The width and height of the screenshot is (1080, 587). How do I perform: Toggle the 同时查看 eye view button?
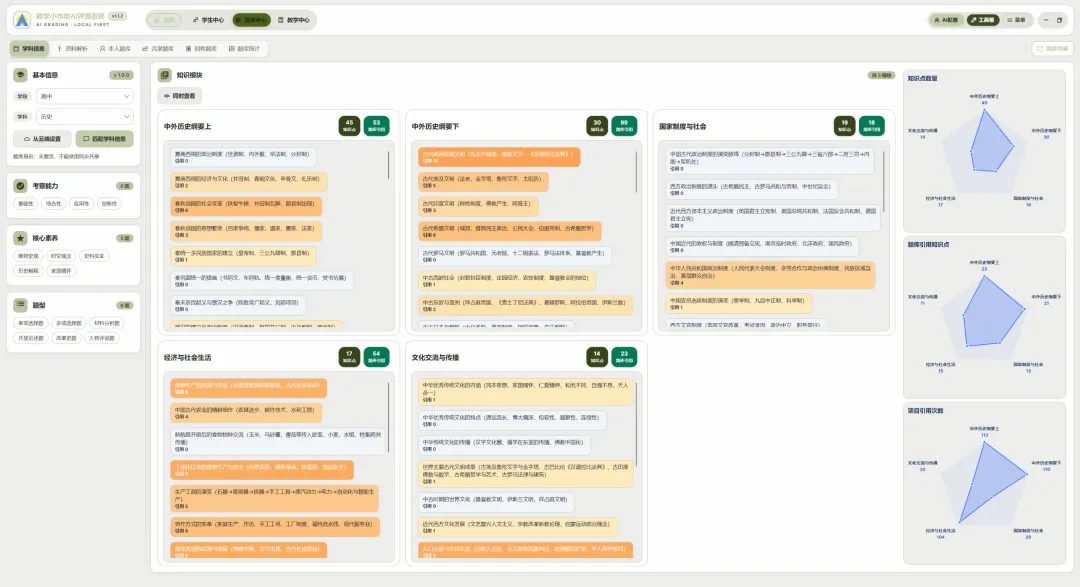point(180,96)
